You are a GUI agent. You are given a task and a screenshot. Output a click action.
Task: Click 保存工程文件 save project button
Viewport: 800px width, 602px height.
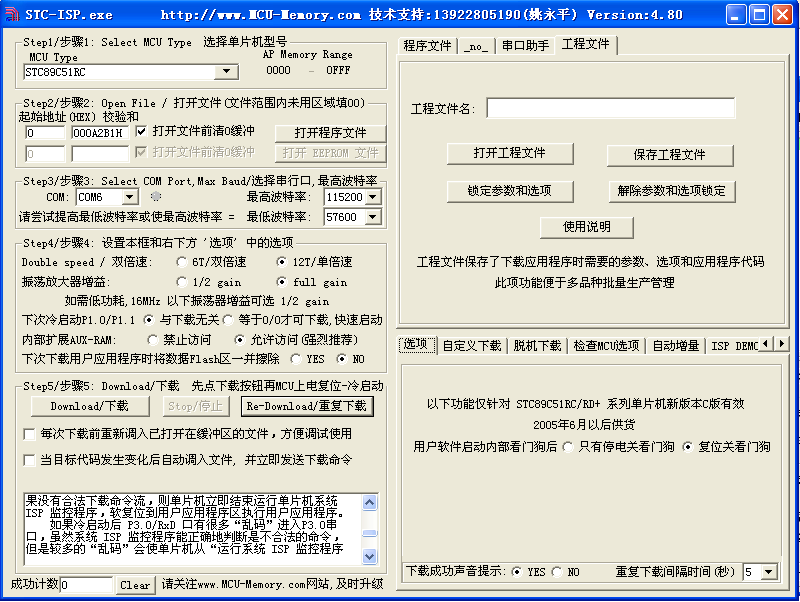(x=670, y=155)
